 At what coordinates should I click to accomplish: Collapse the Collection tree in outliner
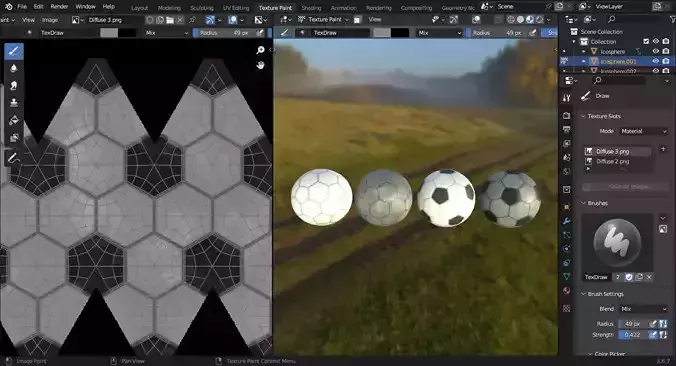[574, 41]
